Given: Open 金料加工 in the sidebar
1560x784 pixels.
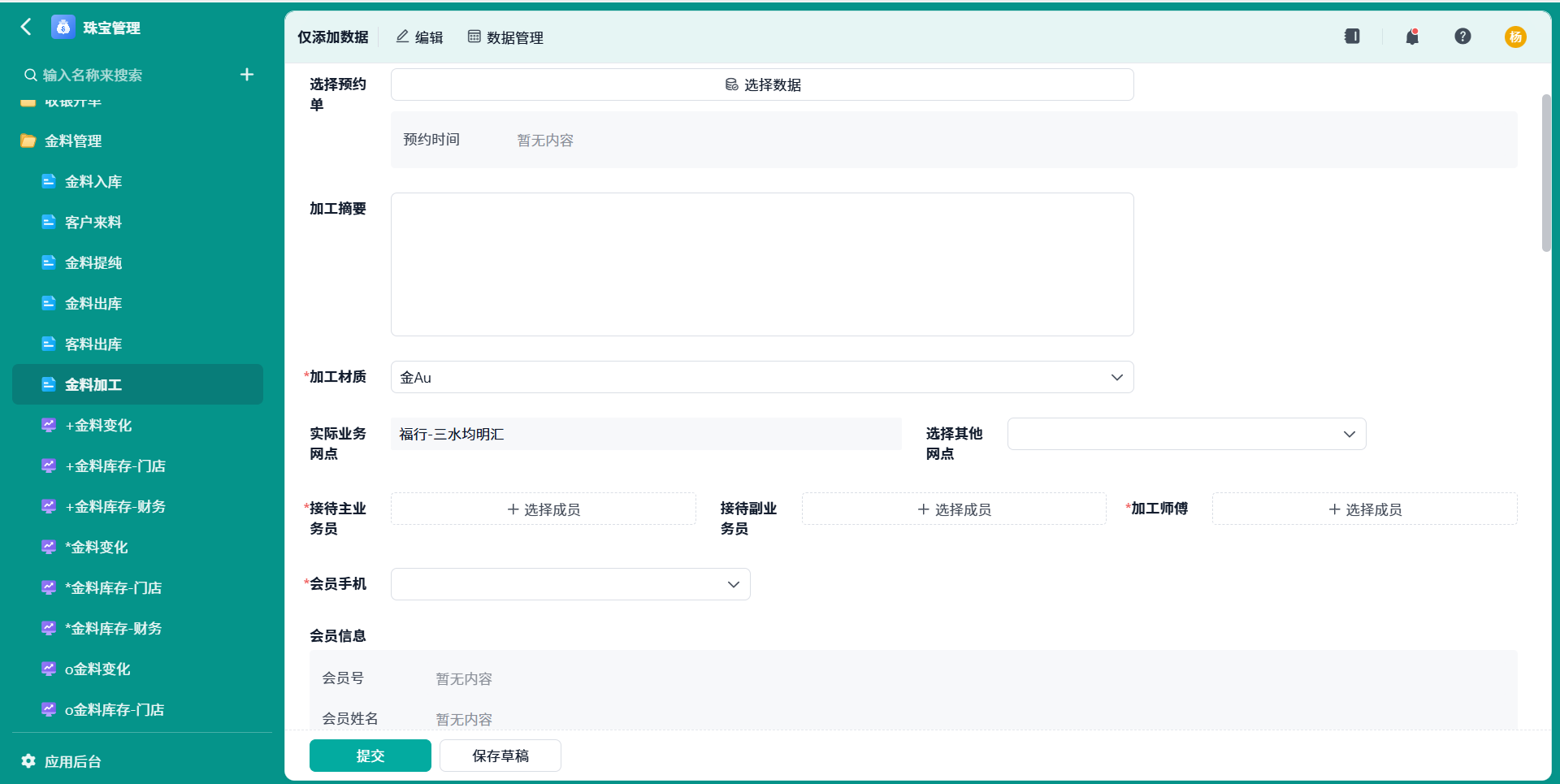Looking at the screenshot, I should click(x=137, y=384).
